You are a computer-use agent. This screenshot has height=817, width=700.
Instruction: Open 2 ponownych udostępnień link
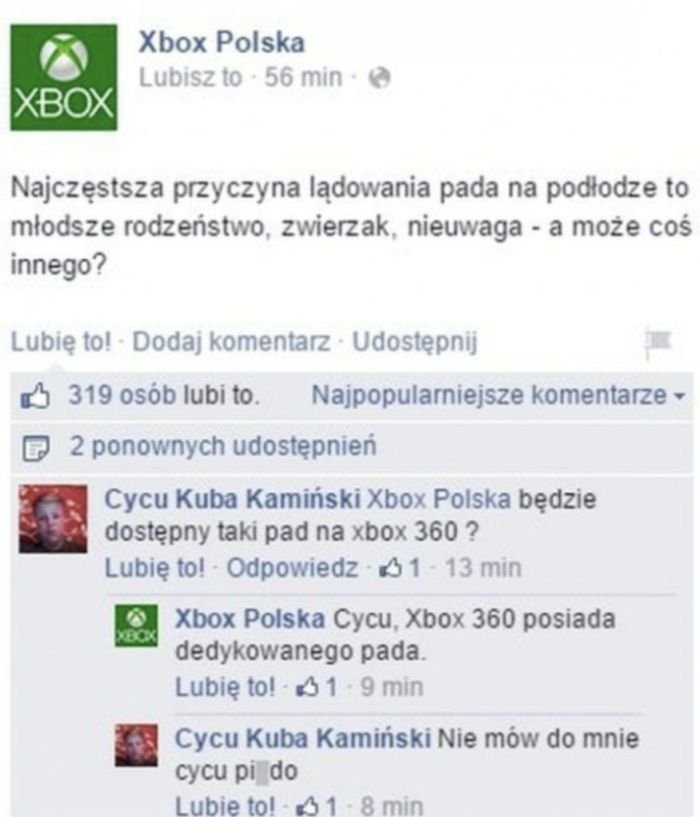click(223, 447)
